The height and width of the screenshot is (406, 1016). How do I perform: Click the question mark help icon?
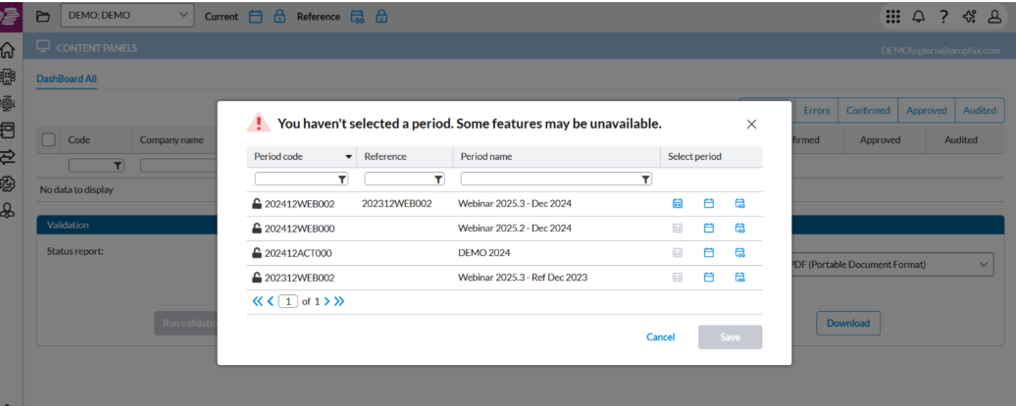click(943, 16)
